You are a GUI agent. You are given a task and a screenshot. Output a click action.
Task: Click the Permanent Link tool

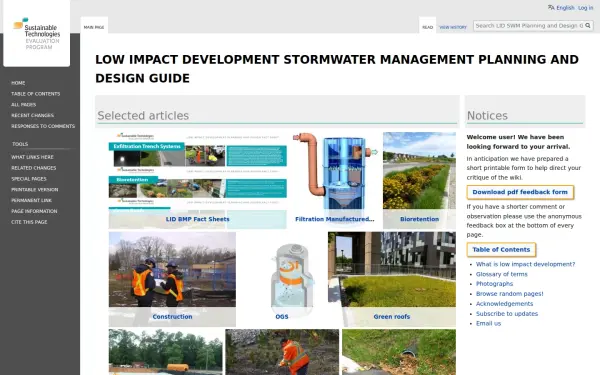[31, 200]
